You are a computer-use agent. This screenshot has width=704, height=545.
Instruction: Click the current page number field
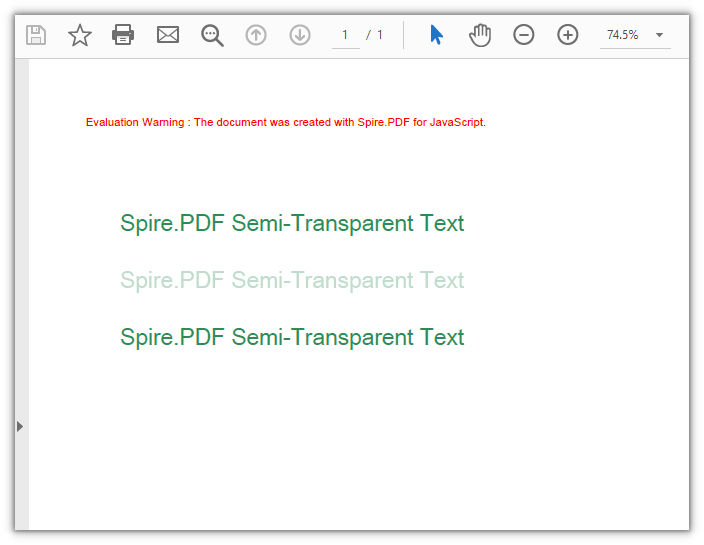pos(345,35)
